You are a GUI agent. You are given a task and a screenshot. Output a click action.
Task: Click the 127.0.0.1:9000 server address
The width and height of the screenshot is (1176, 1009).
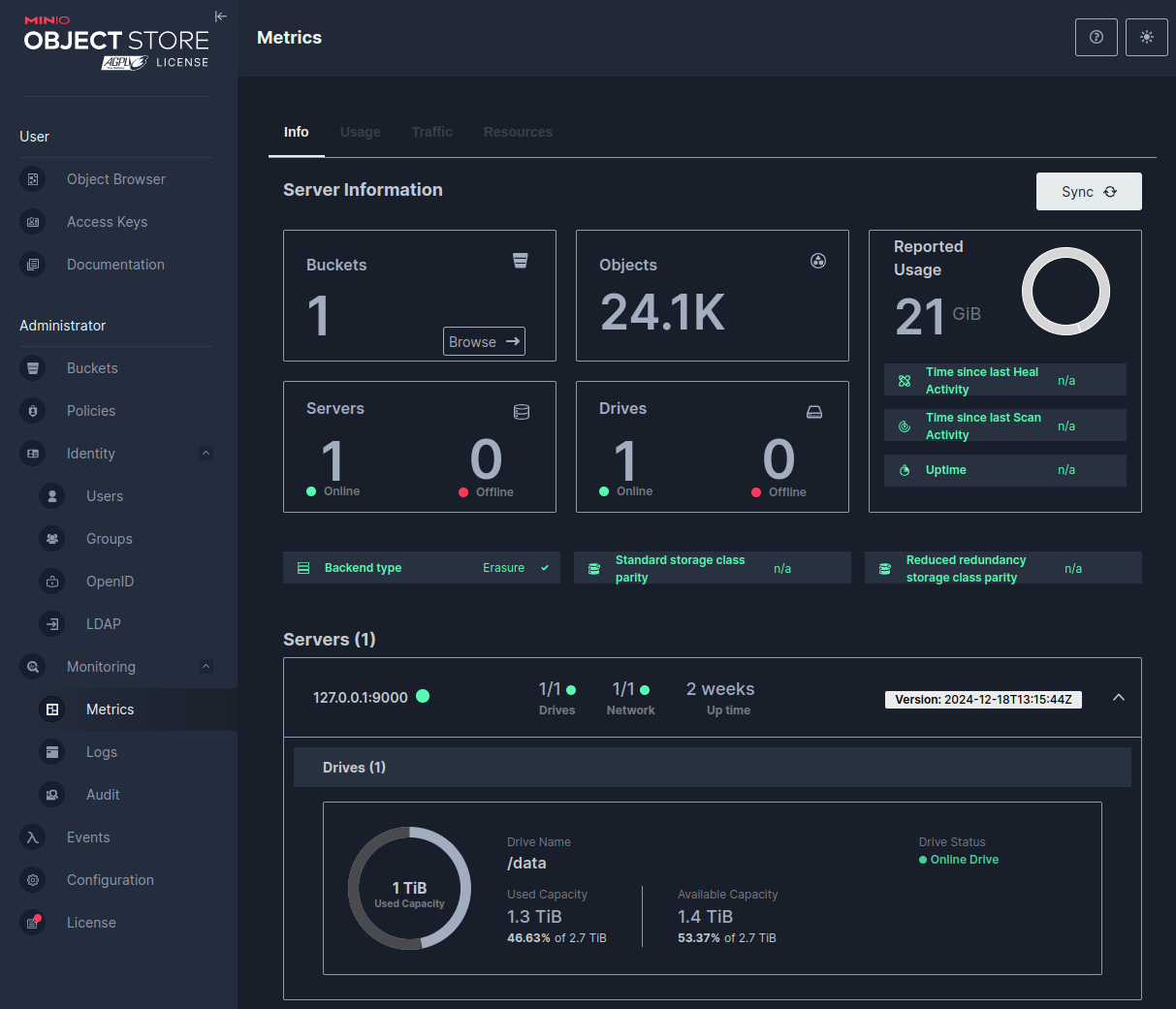click(x=360, y=698)
